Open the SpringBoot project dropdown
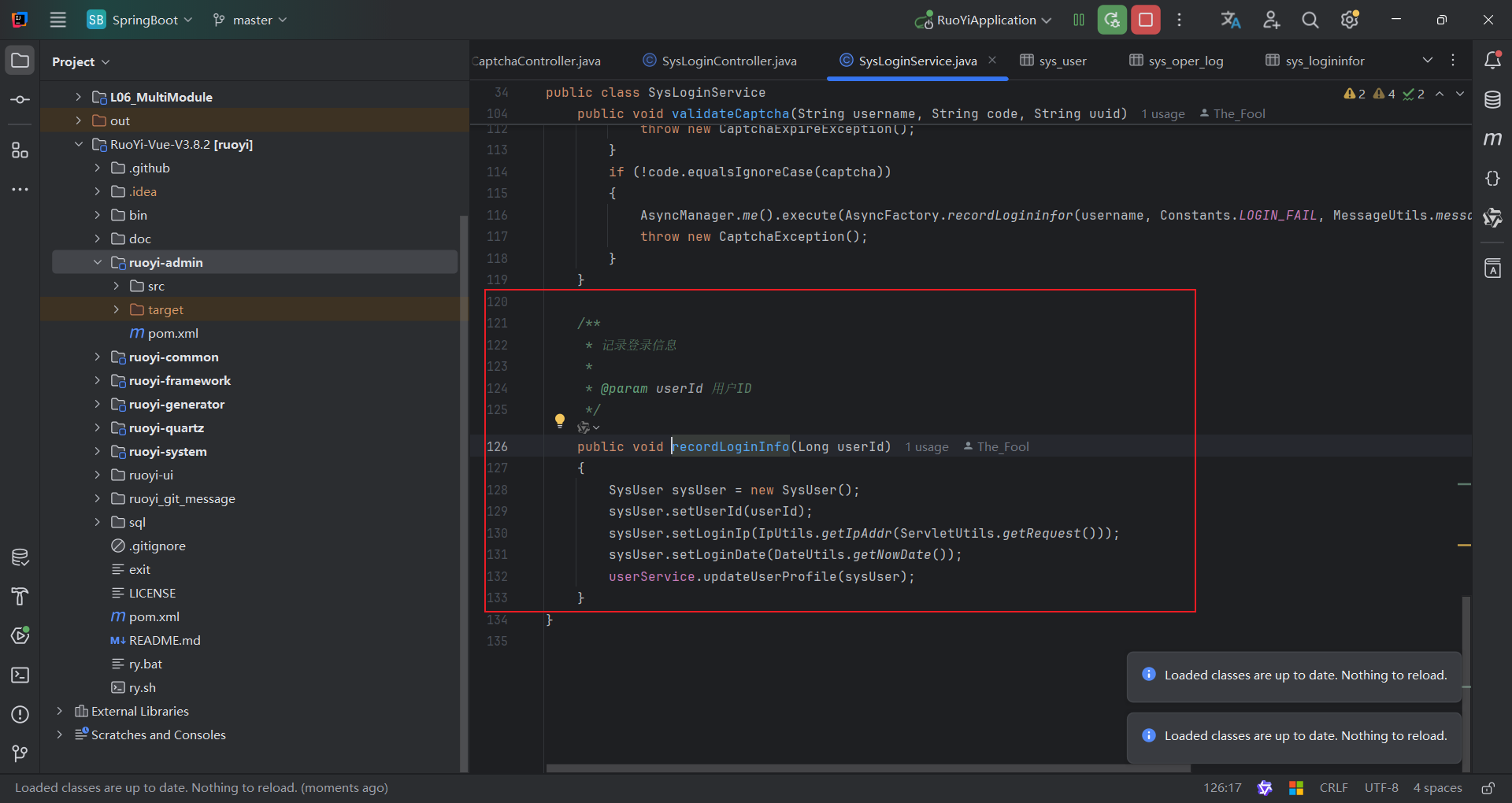The width and height of the screenshot is (1512, 803). (x=139, y=20)
